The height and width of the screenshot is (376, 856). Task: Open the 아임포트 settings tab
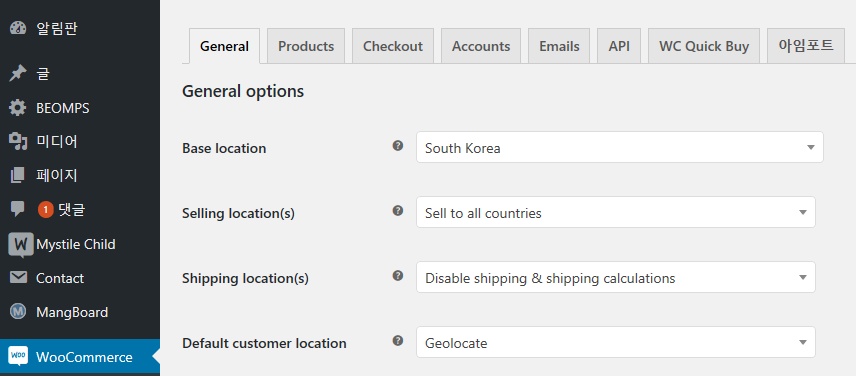806,46
